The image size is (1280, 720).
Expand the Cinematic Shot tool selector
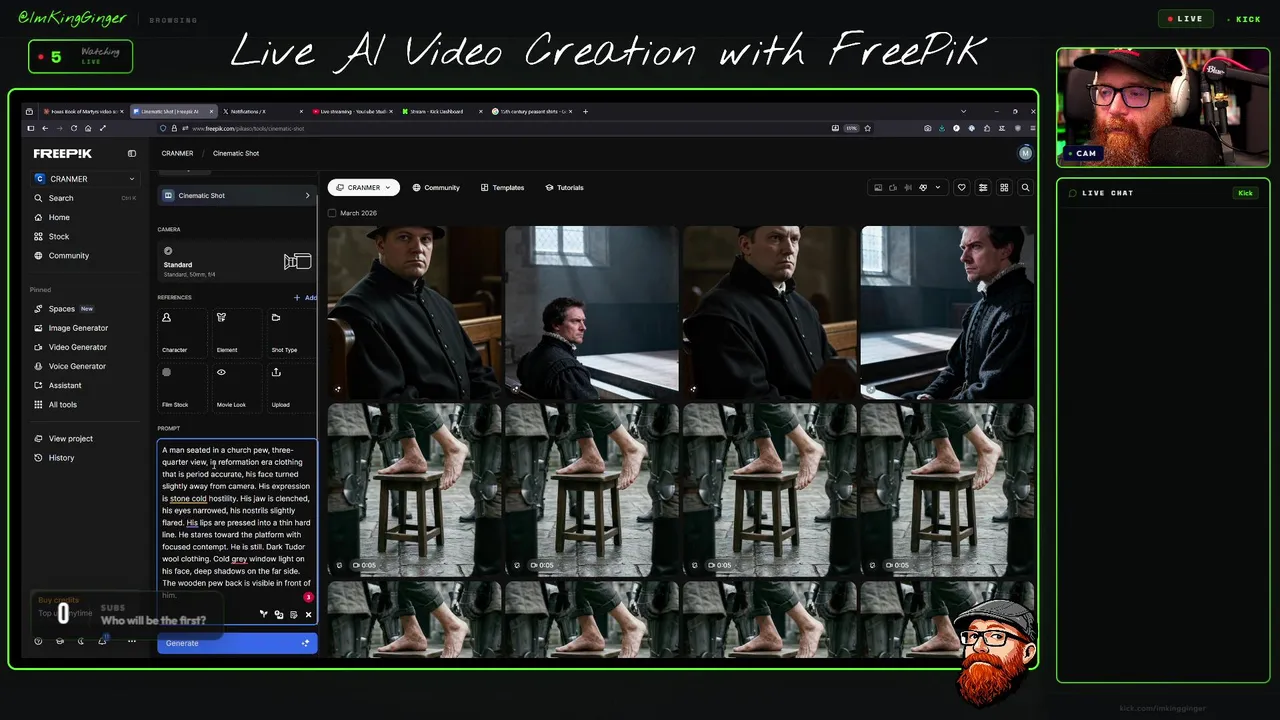[237, 196]
